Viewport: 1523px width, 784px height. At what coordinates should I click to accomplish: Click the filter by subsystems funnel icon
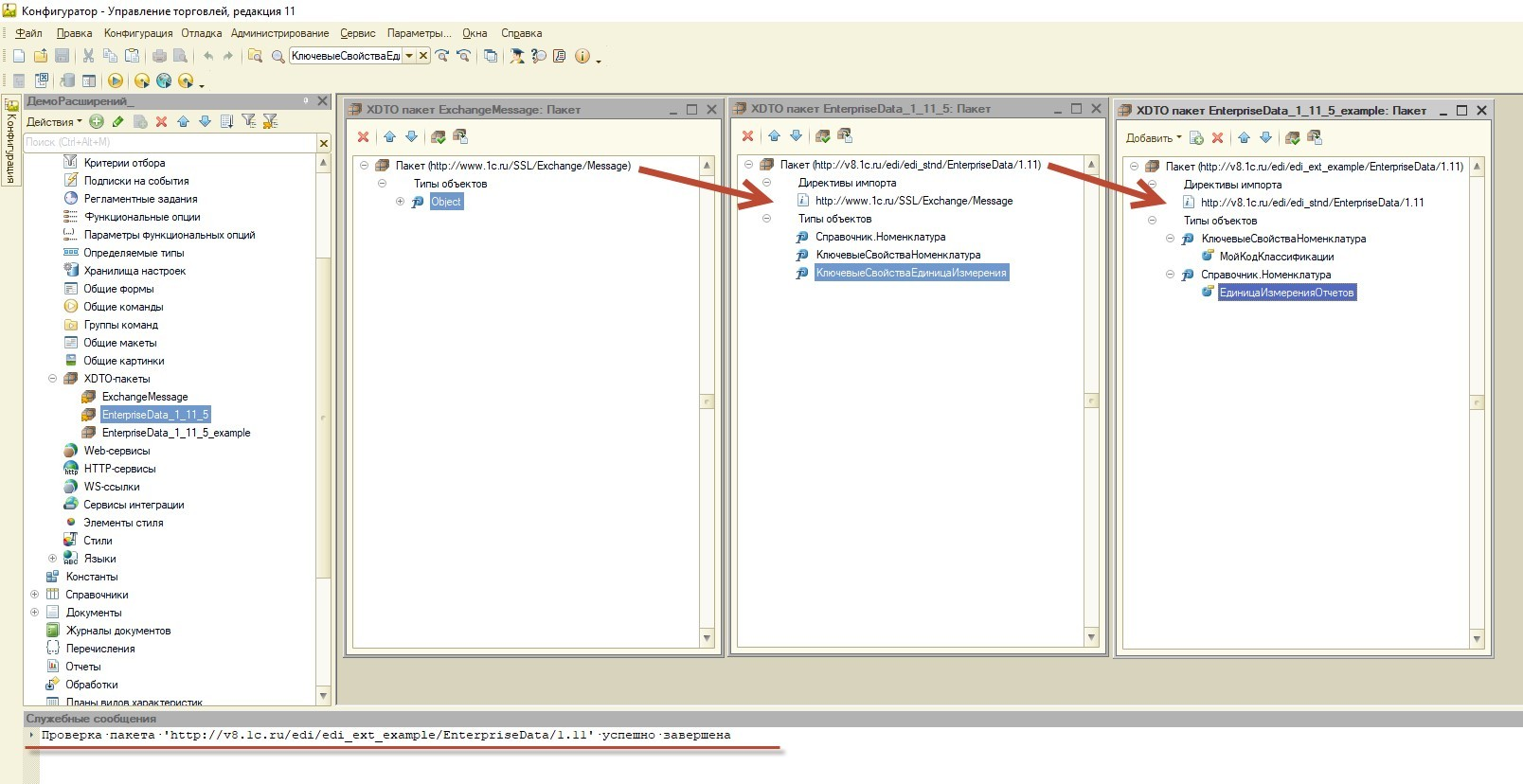click(248, 121)
